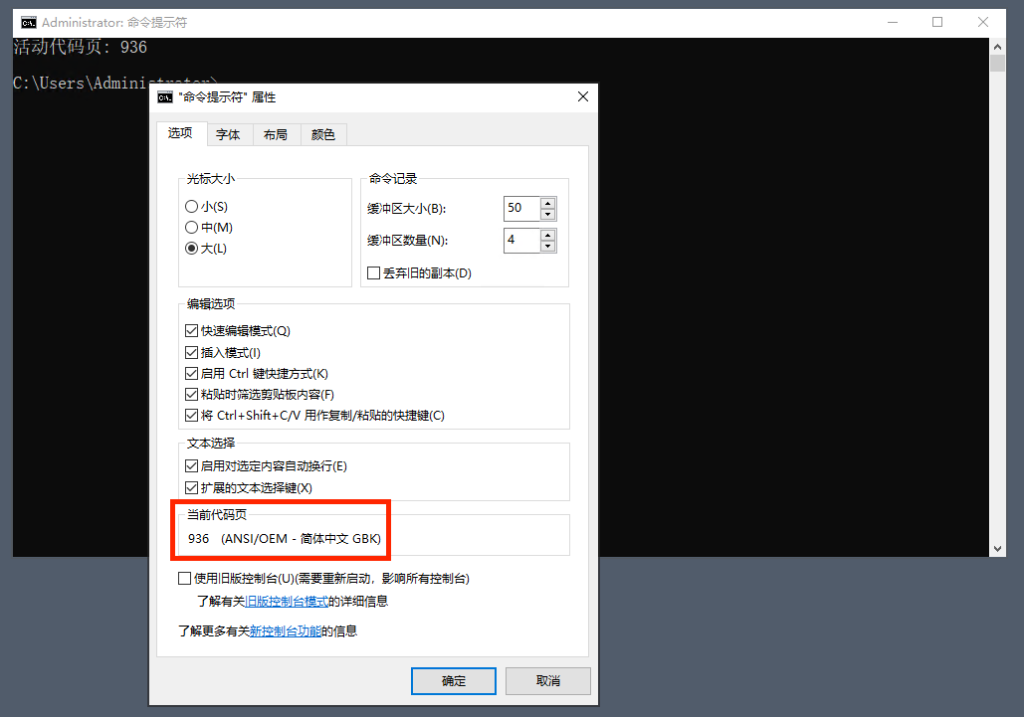
Task: Toggle 插入模式 checkbox
Action: tap(192, 352)
